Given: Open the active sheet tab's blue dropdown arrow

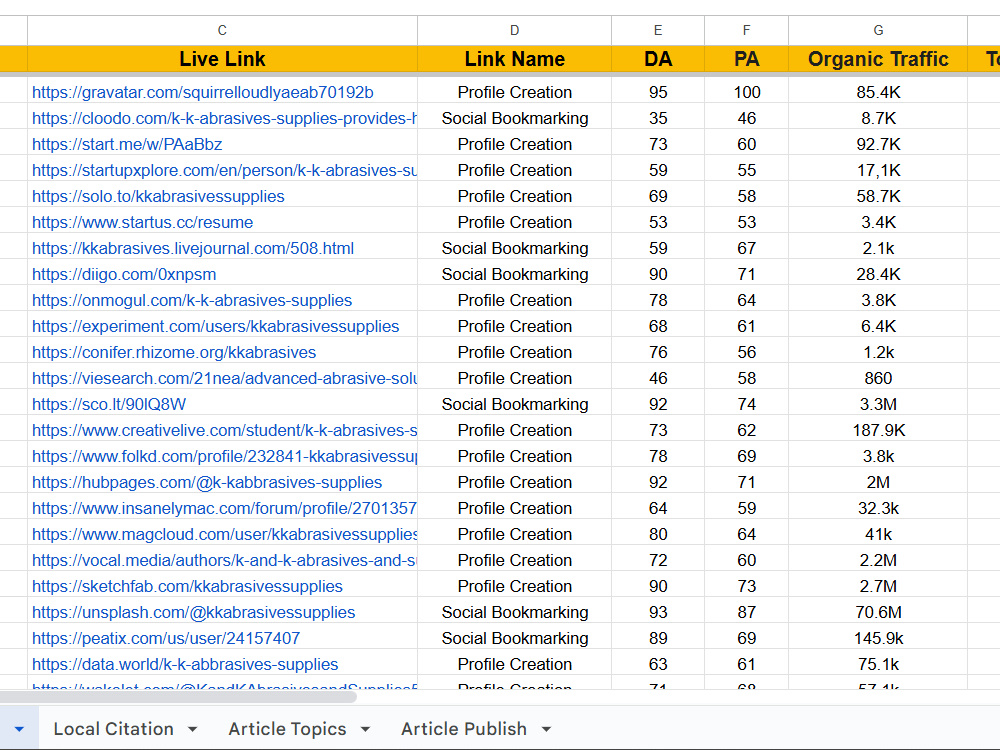Looking at the screenshot, I should (19, 729).
